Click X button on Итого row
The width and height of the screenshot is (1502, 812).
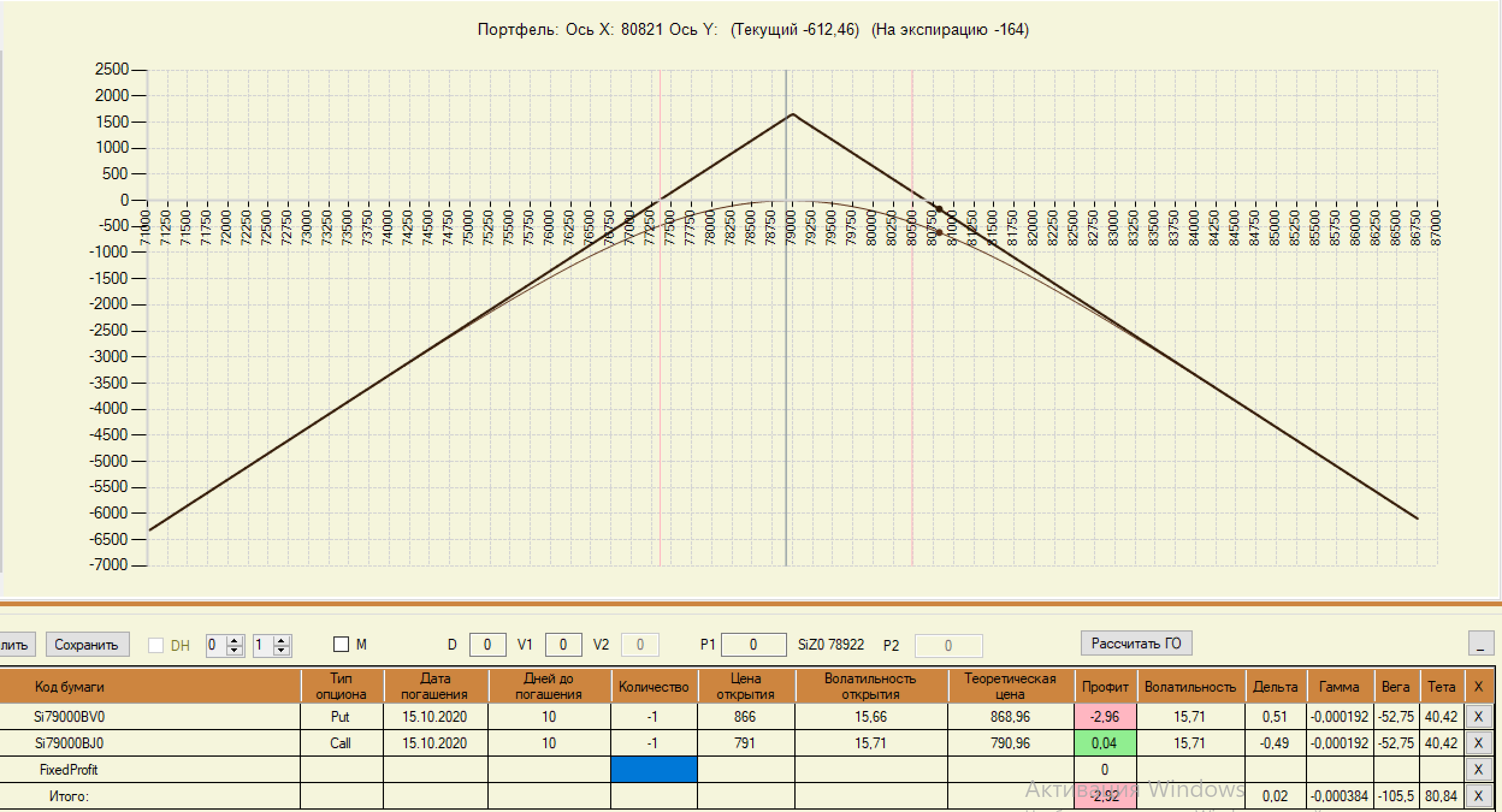point(1478,796)
